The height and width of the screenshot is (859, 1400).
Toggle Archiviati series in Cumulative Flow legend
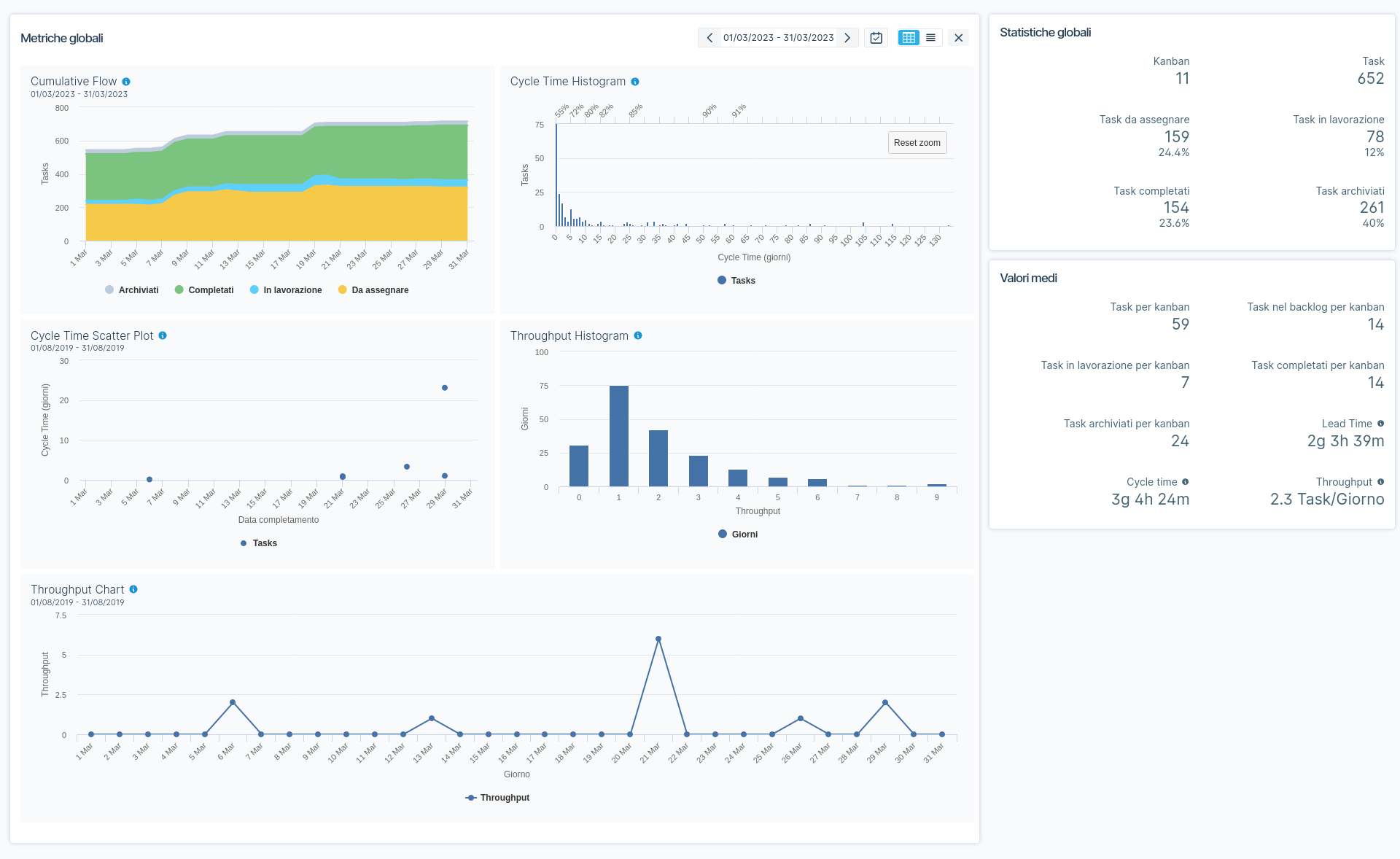pos(132,290)
